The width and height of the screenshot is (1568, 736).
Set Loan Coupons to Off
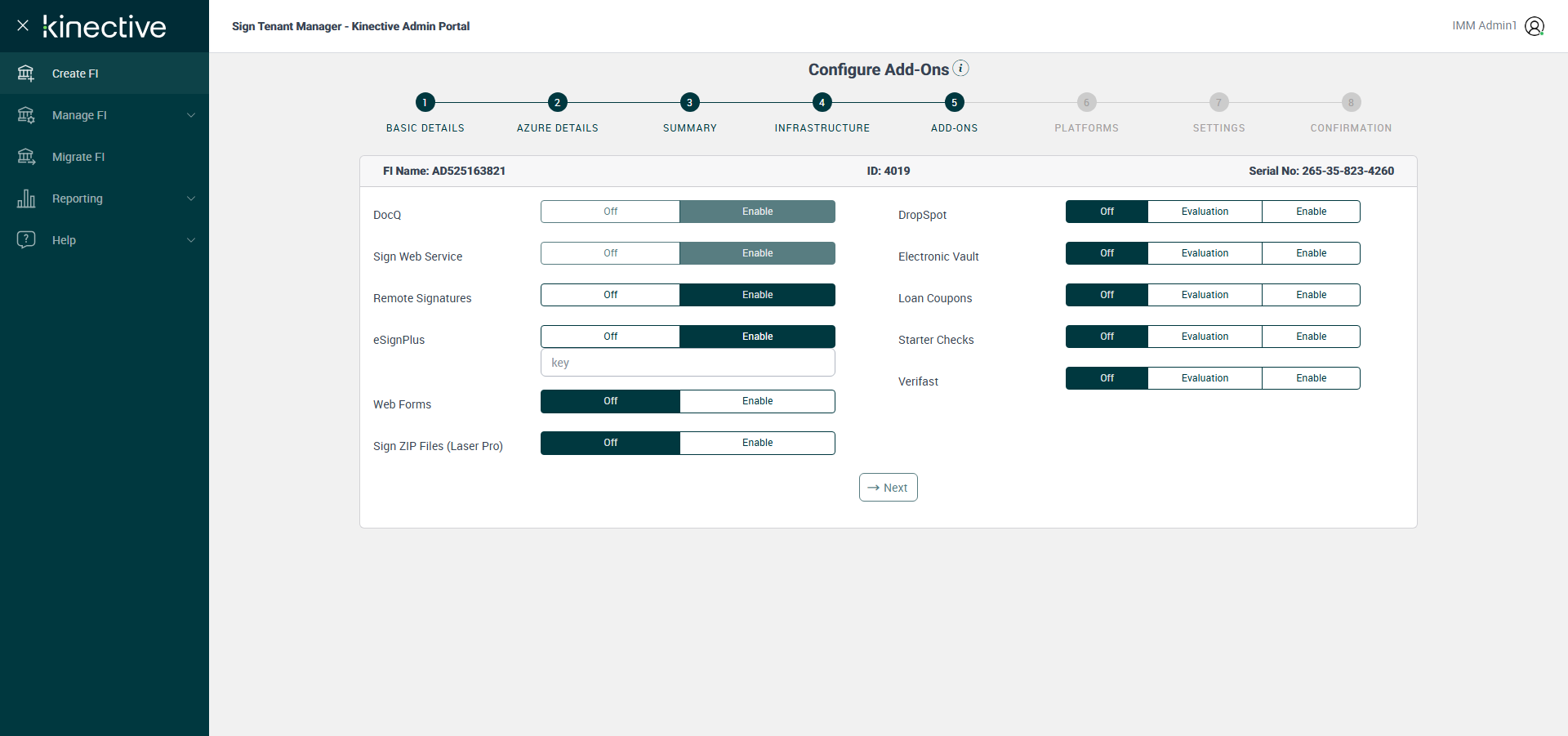pyautogui.click(x=1107, y=295)
